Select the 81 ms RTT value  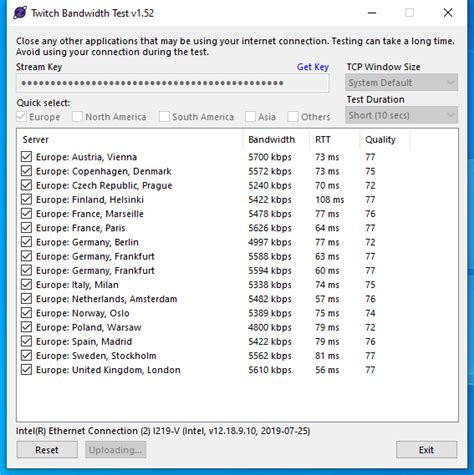tap(327, 356)
